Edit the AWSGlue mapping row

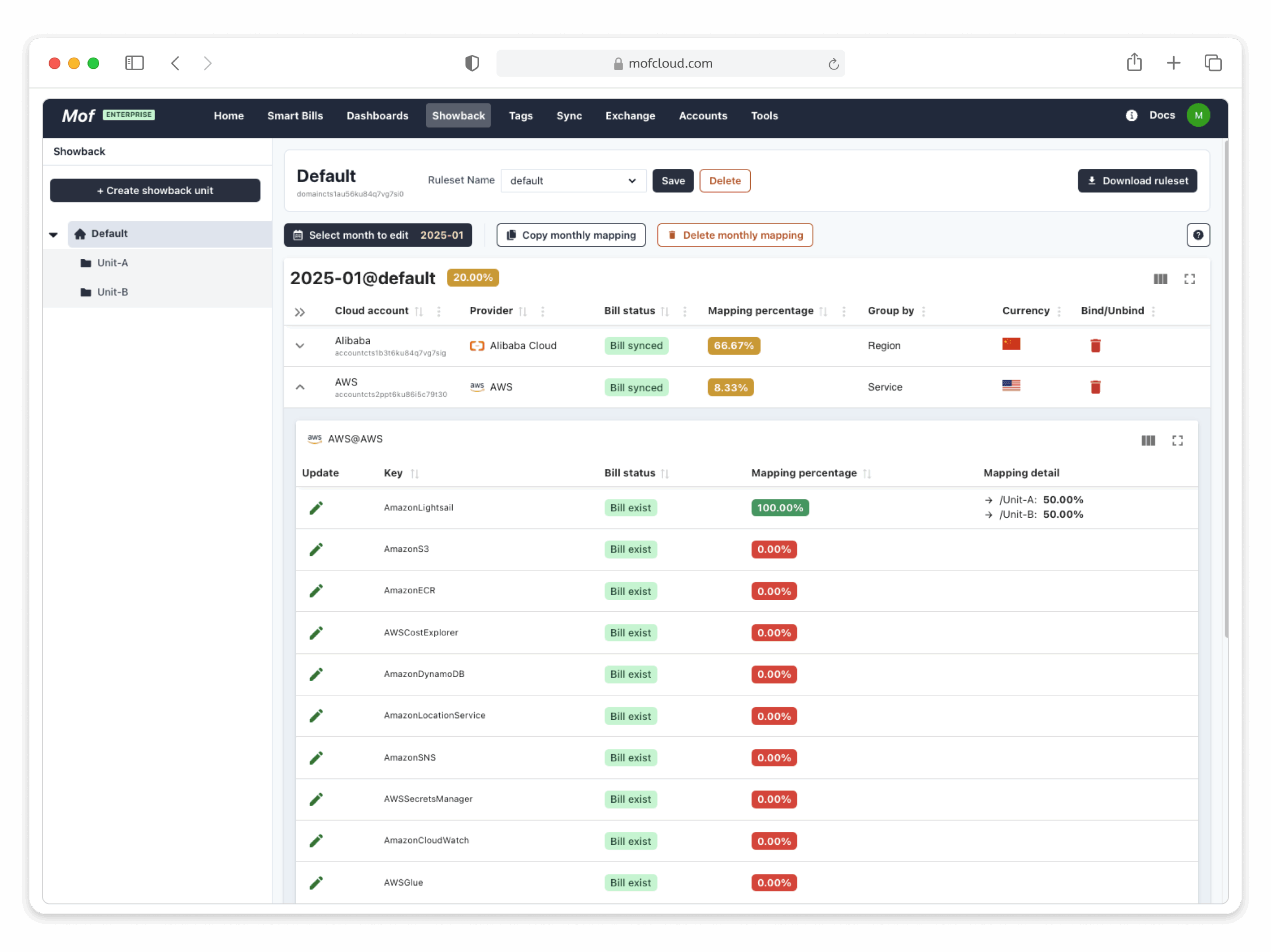coord(316,883)
